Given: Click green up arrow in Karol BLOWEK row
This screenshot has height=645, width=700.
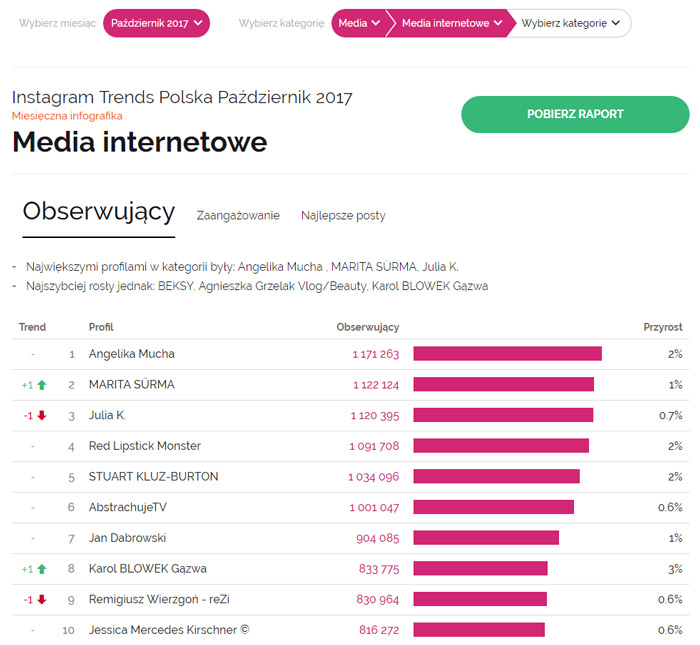Looking at the screenshot, I should (x=42, y=569).
